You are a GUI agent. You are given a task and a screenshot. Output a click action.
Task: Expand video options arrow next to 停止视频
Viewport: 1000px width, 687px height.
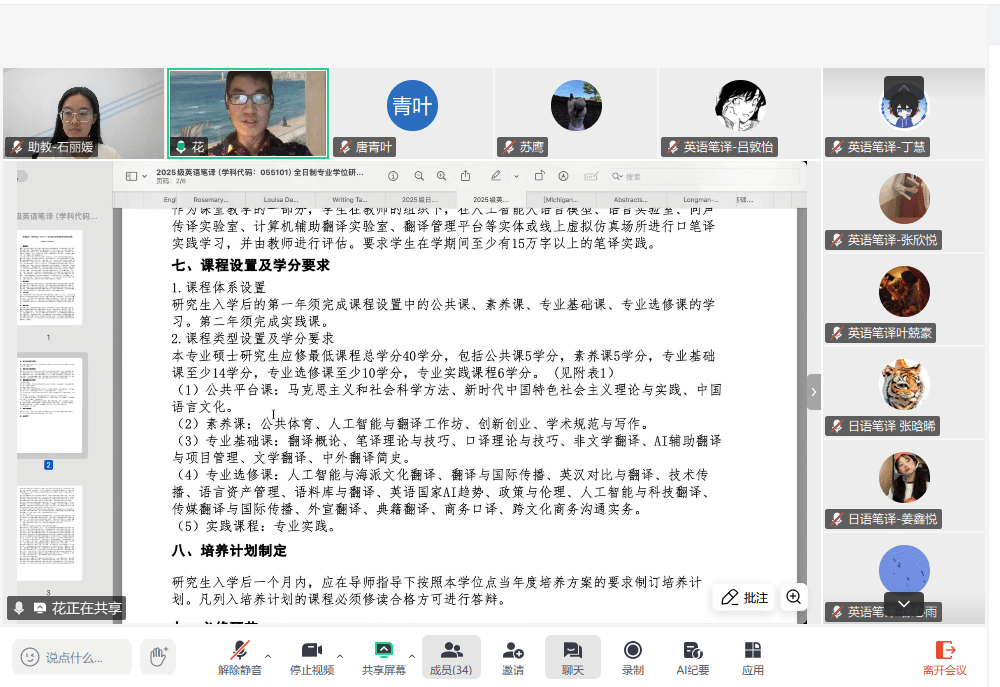point(339,656)
